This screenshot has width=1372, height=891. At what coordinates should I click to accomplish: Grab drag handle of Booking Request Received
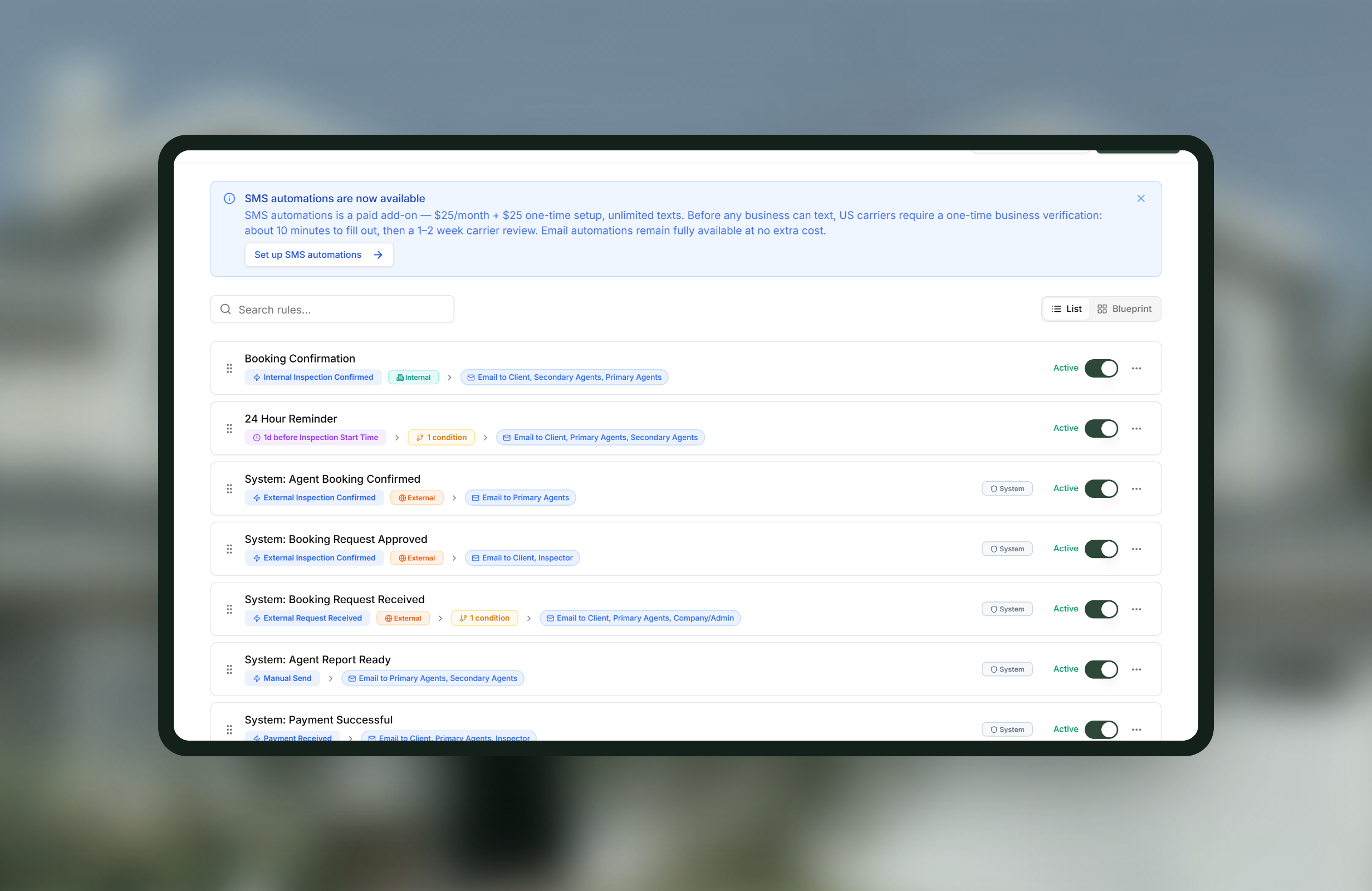tap(229, 609)
